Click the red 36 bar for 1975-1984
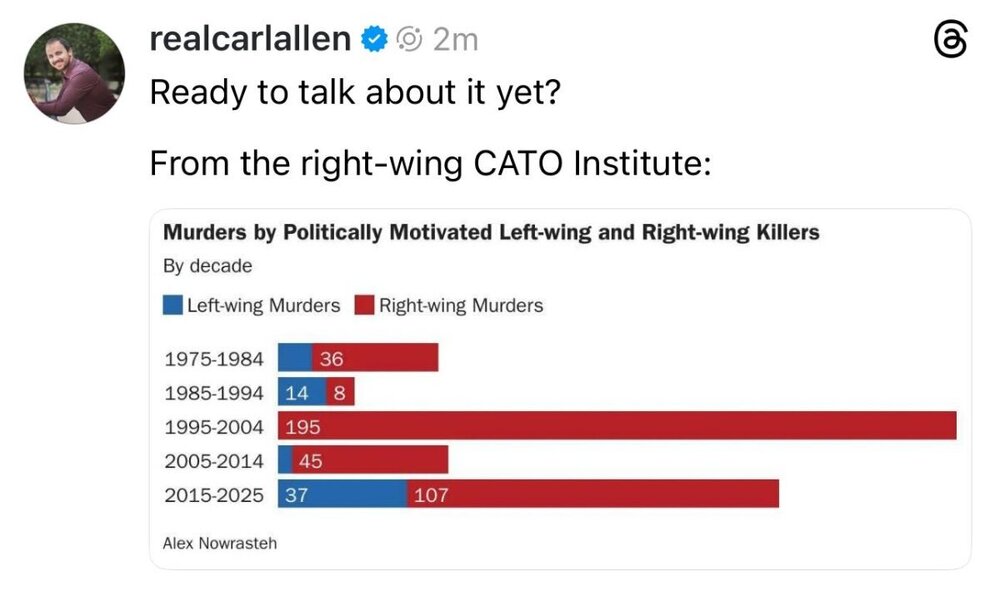The height and width of the screenshot is (591, 1000). 375,358
